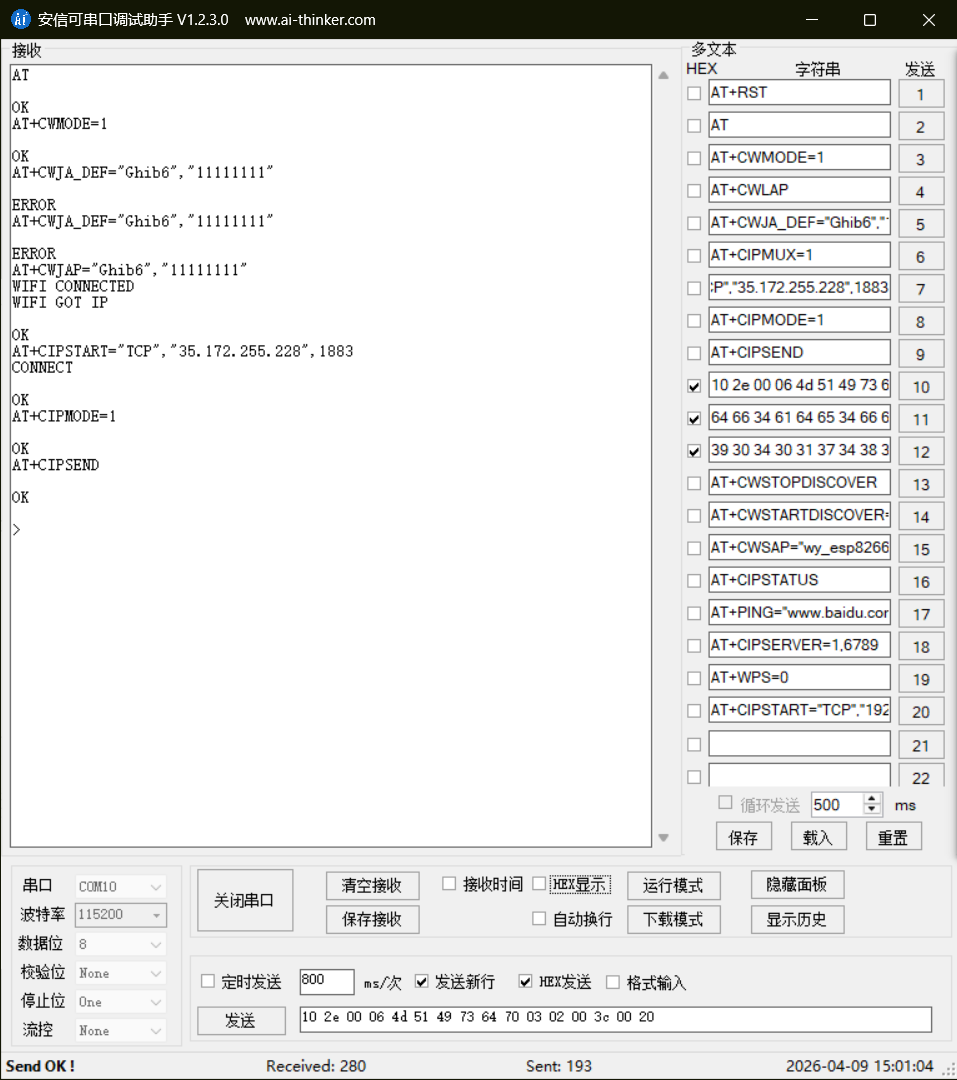This screenshot has height=1080, width=957.
Task: Increase loop interval with stepper up arrow
Action: point(872,799)
